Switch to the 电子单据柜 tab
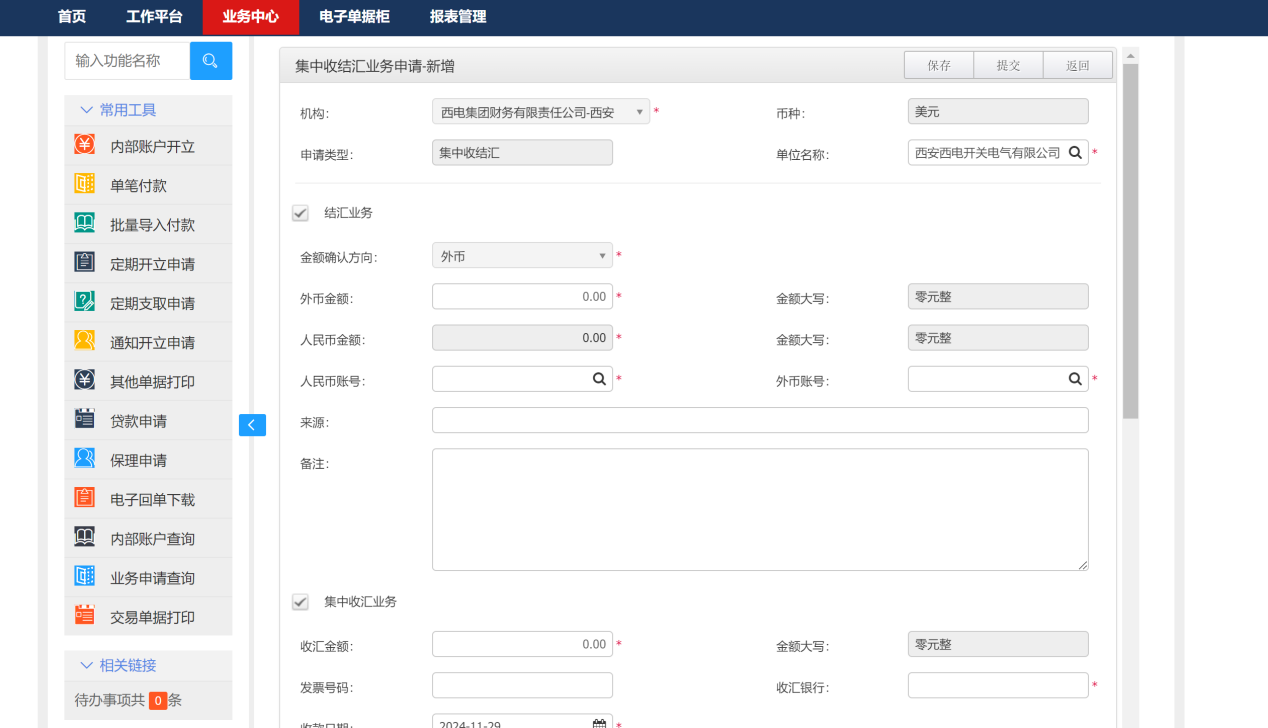Image resolution: width=1268 pixels, height=728 pixels. point(354,17)
